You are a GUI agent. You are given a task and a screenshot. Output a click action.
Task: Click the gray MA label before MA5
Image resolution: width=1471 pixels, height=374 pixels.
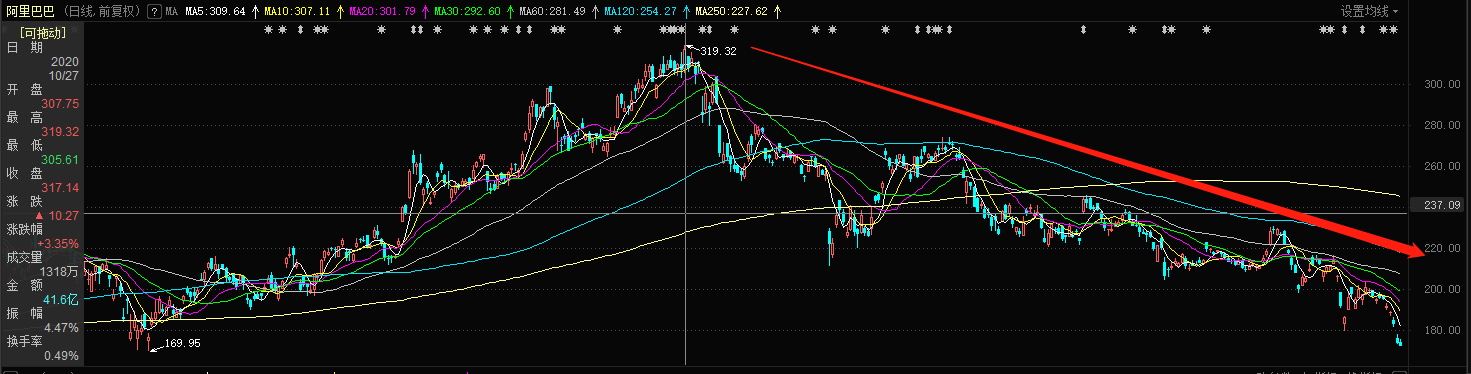[x=172, y=12]
